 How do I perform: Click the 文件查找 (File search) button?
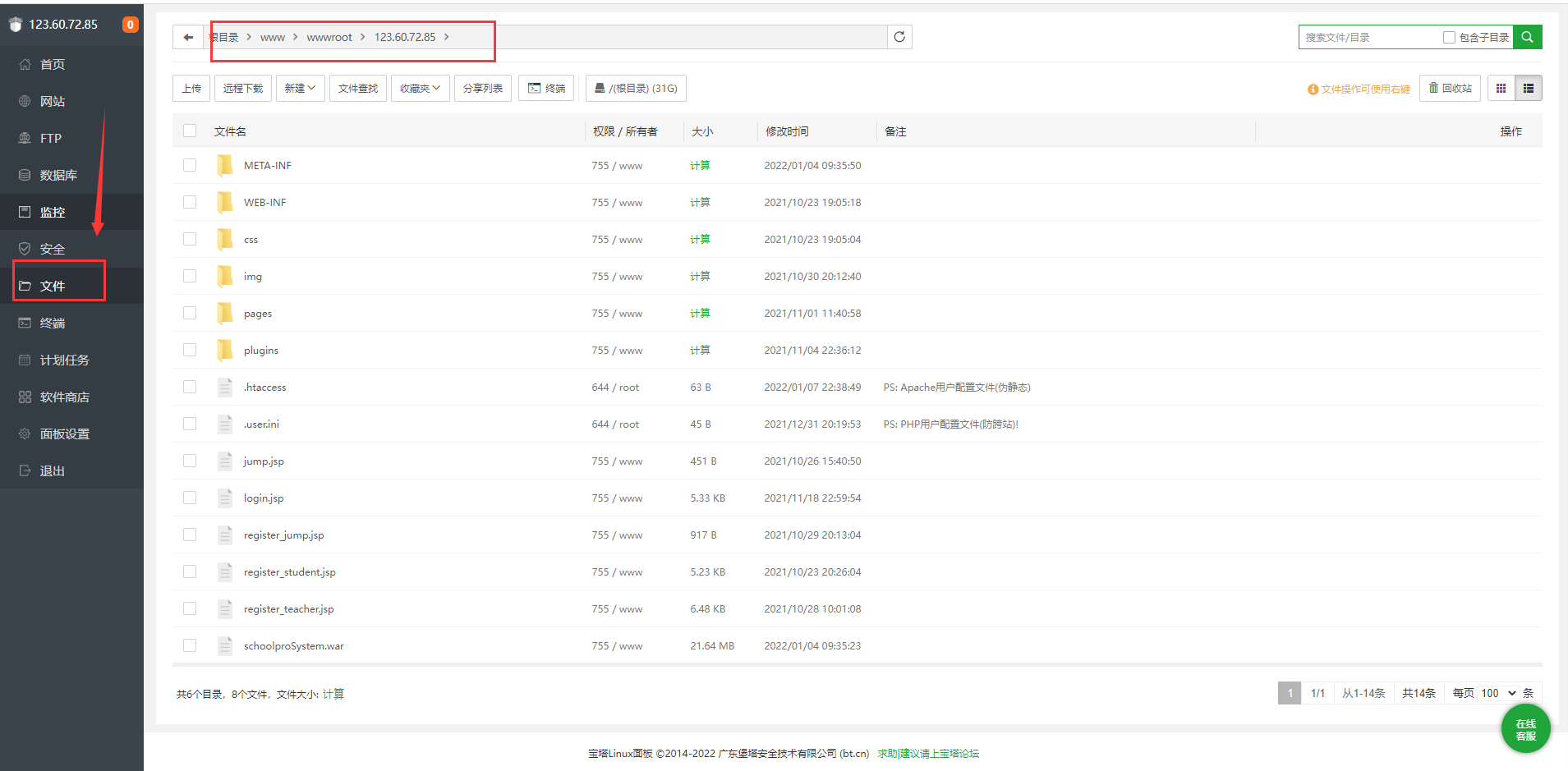358,88
